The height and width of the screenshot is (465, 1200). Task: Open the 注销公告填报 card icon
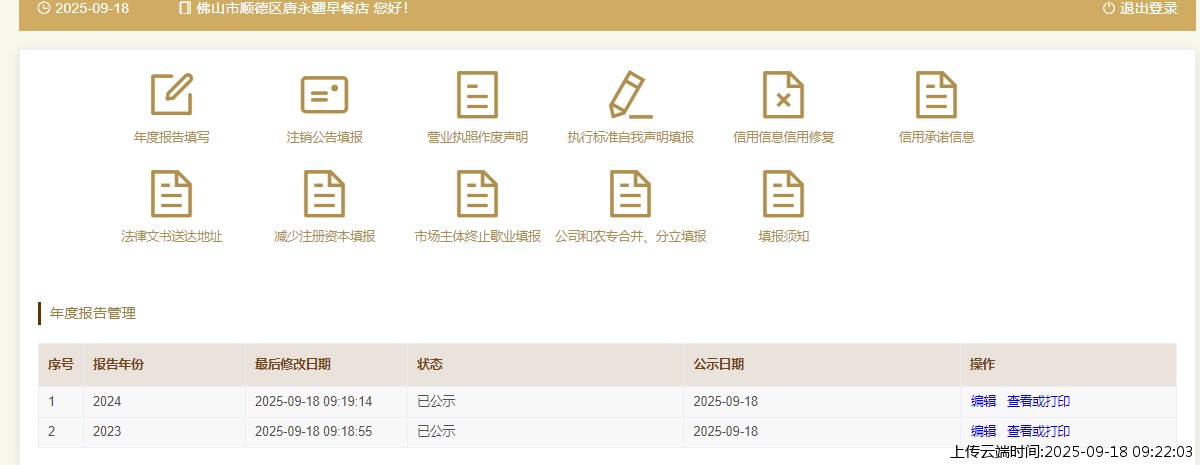324,95
